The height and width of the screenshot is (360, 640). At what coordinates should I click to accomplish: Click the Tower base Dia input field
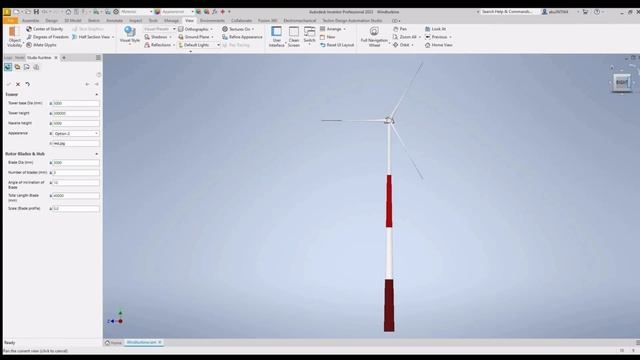pos(76,103)
